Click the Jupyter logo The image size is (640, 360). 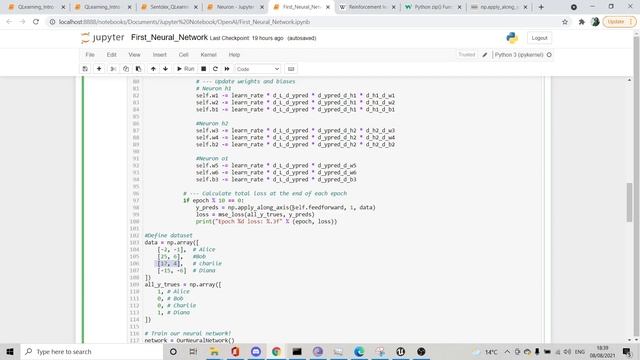click(103, 38)
